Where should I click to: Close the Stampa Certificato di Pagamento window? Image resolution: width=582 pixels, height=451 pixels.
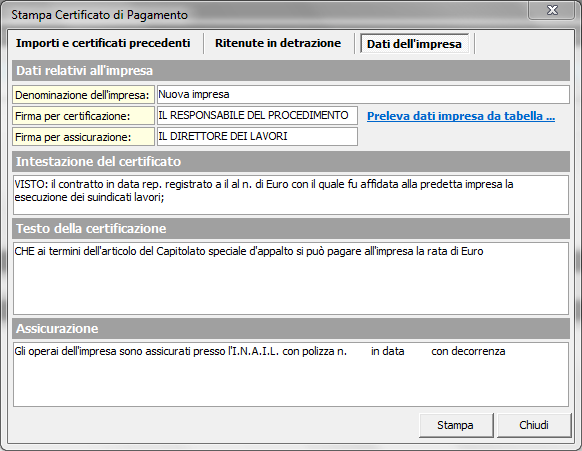coord(552,10)
